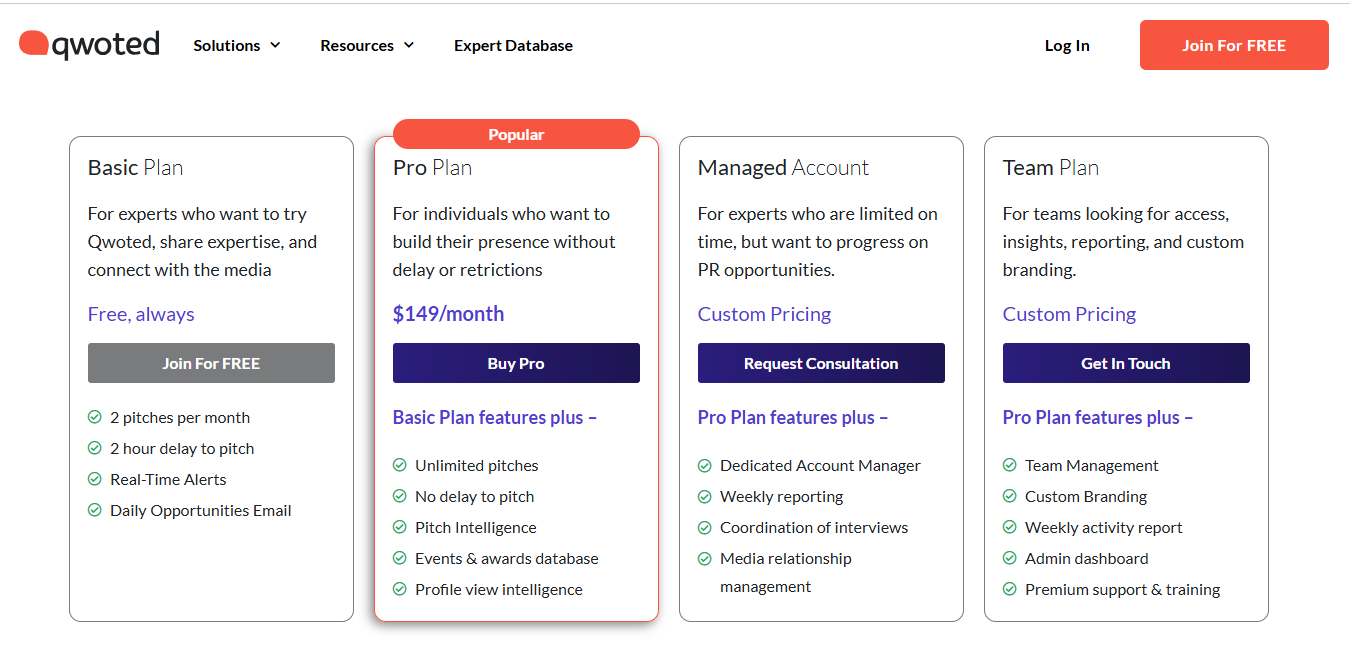Open the Resources dropdown menu

coord(367,45)
